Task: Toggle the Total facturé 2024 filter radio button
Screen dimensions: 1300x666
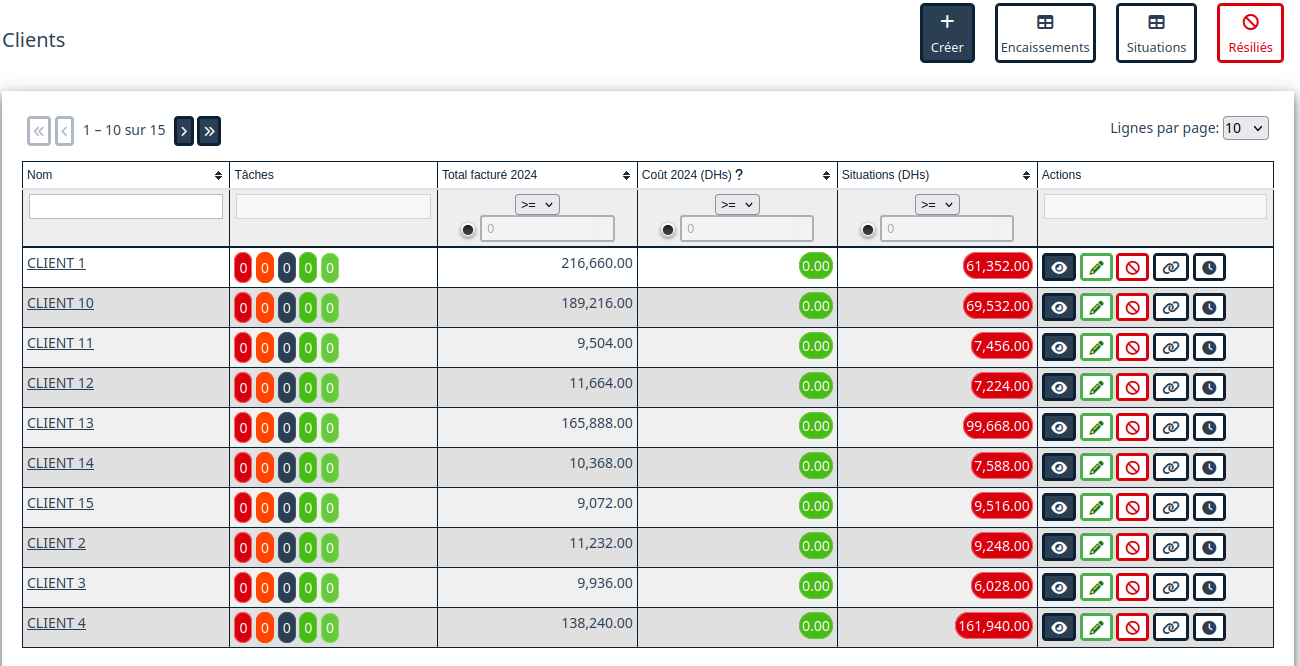Action: coord(468,230)
